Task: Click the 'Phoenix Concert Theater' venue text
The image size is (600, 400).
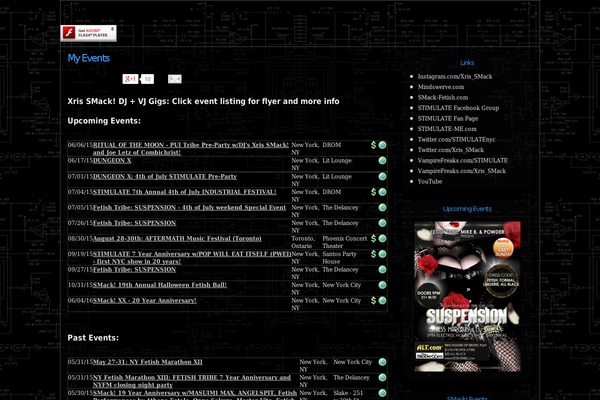Action: pyautogui.click(x=344, y=242)
